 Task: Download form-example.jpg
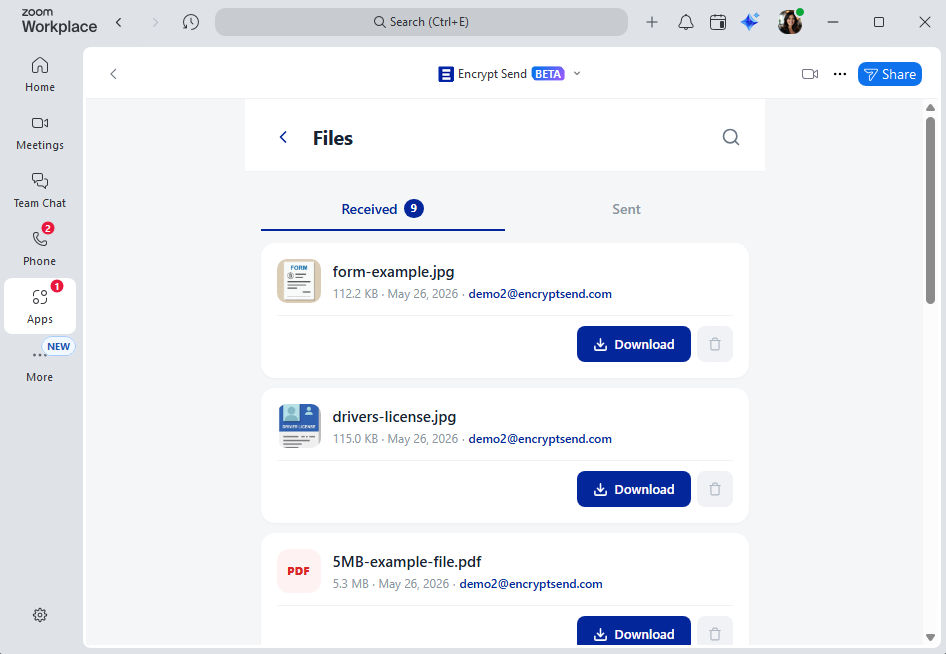tap(633, 344)
